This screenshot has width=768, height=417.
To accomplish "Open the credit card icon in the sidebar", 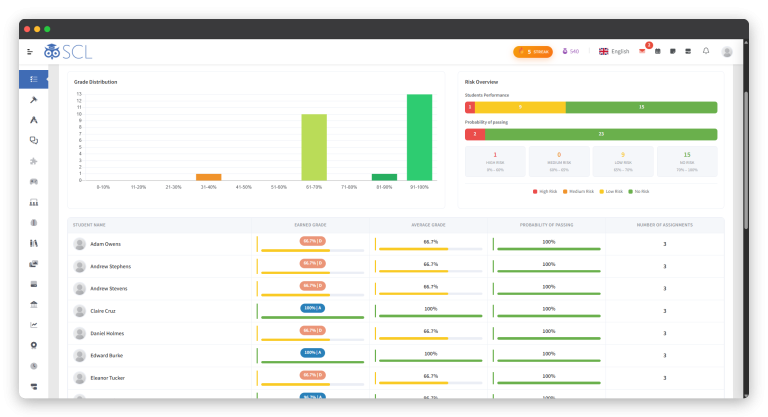I will click(34, 284).
